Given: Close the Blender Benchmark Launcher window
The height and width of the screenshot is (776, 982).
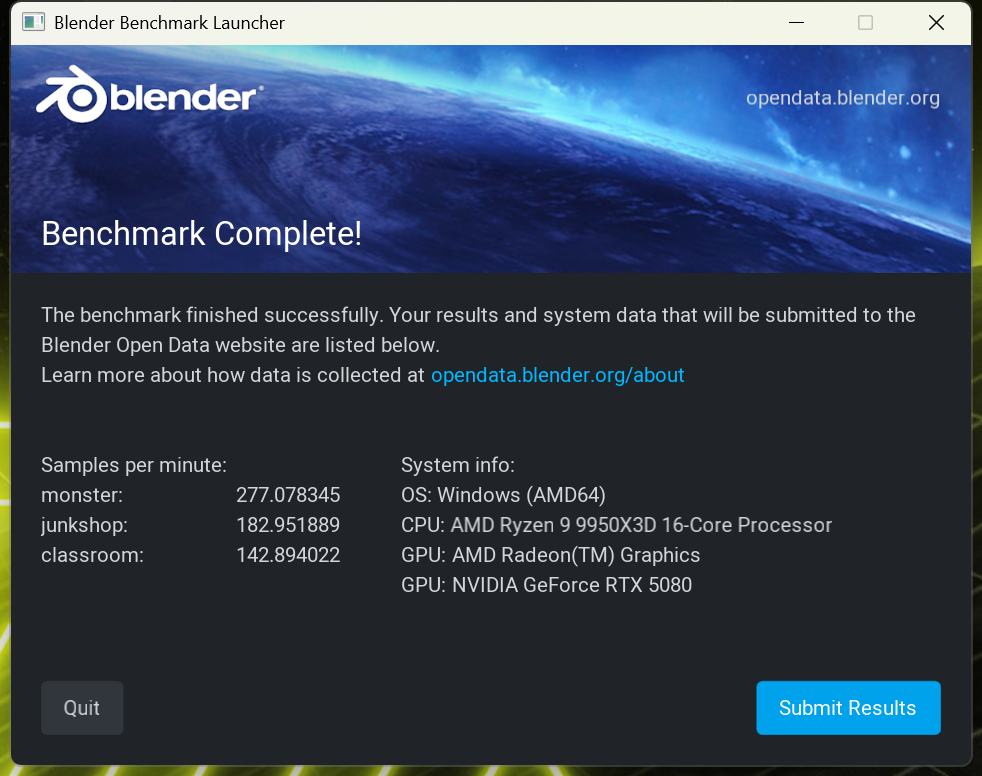Looking at the screenshot, I should 936,23.
